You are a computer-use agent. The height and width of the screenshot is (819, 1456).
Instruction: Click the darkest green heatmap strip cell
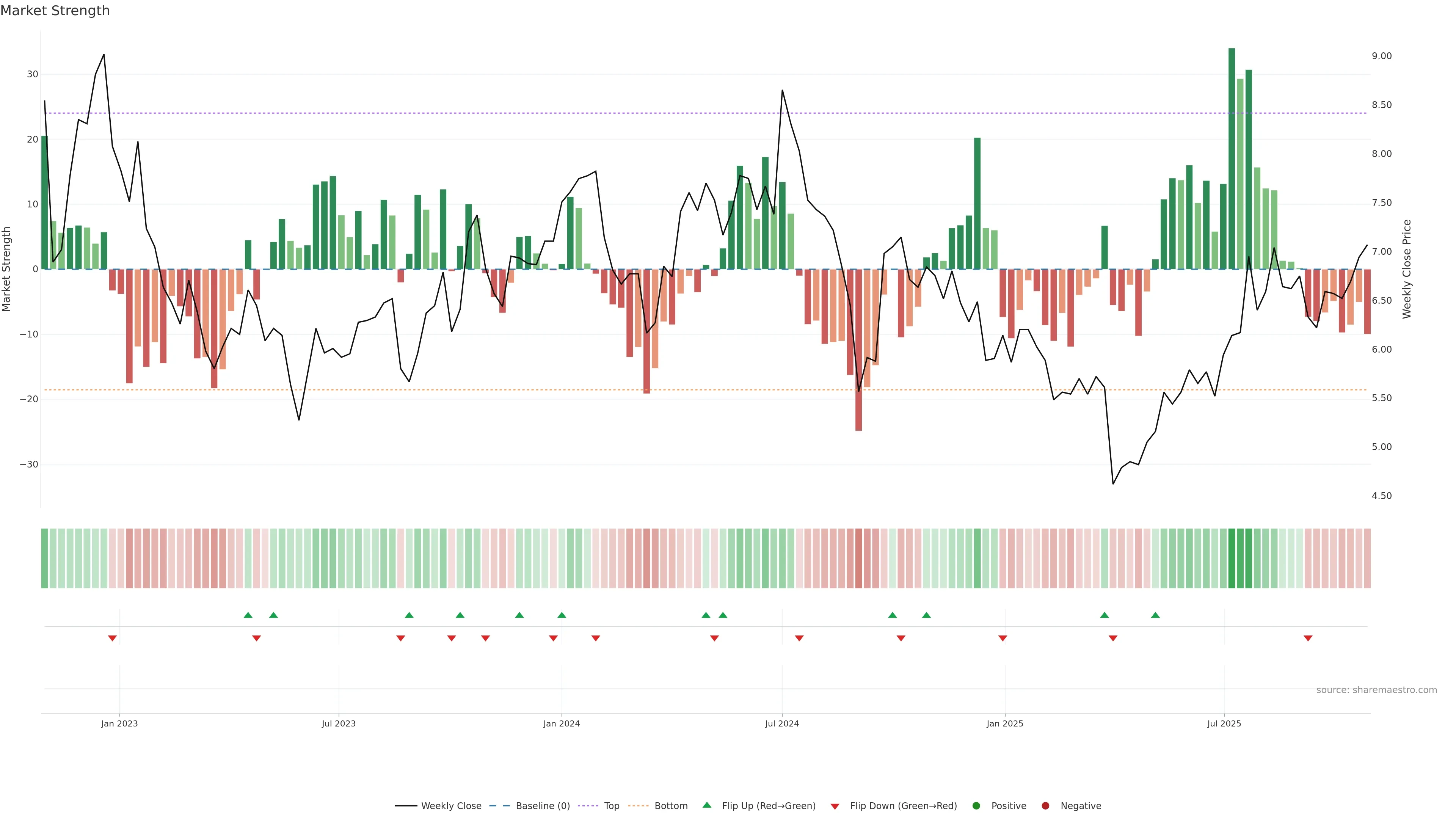[x=1232, y=558]
